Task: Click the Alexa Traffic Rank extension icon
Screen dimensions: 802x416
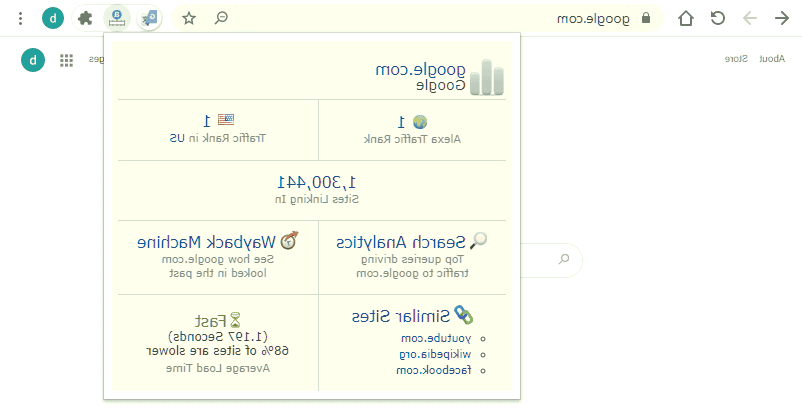Action: (118, 18)
